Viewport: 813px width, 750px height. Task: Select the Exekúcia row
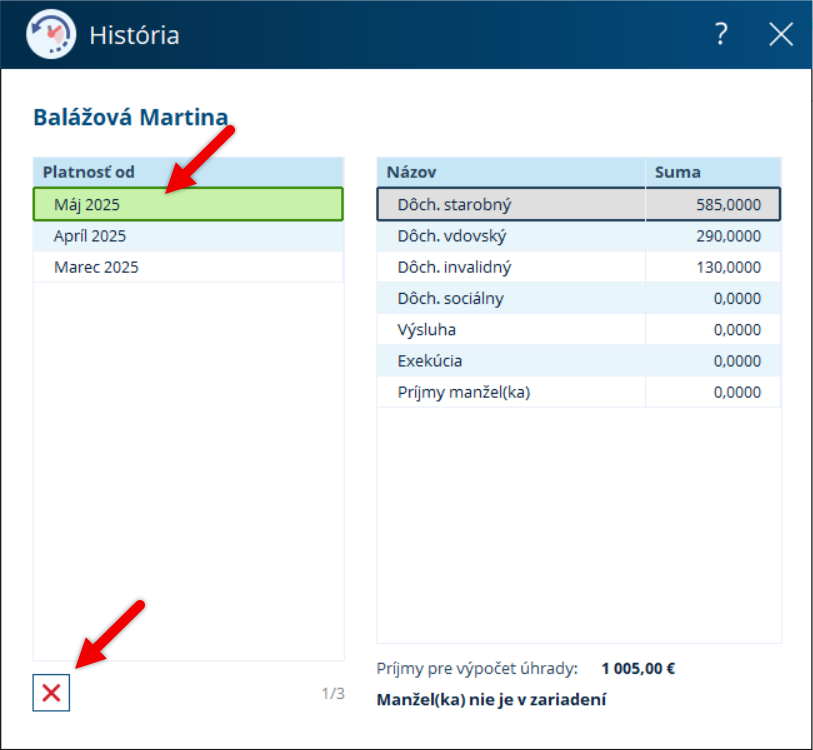coord(579,360)
